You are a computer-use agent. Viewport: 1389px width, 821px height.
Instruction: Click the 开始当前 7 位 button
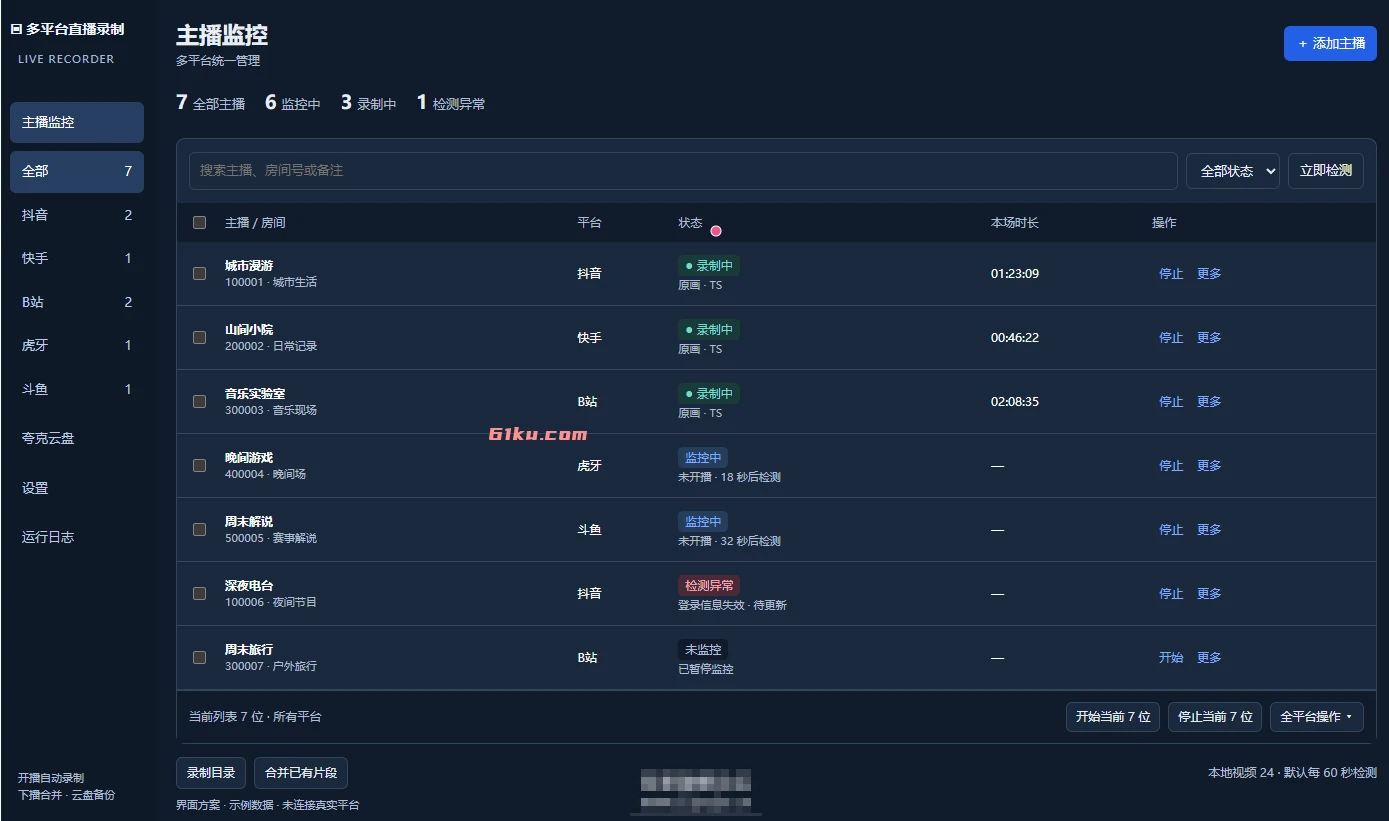pos(1113,717)
